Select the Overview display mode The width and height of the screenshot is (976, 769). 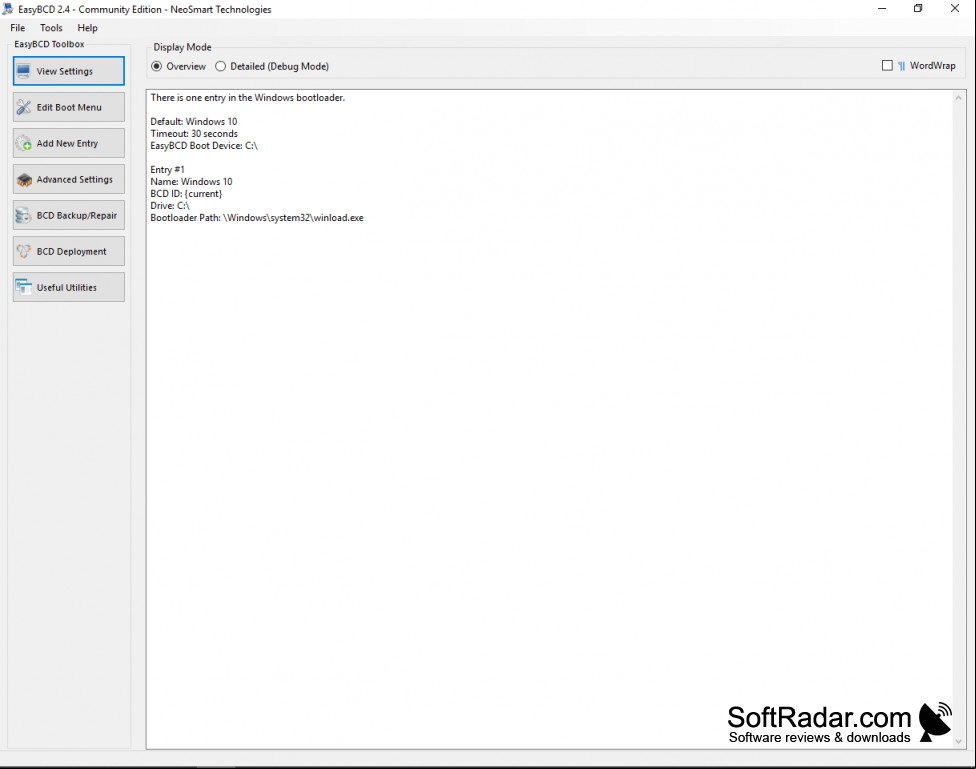(156, 67)
